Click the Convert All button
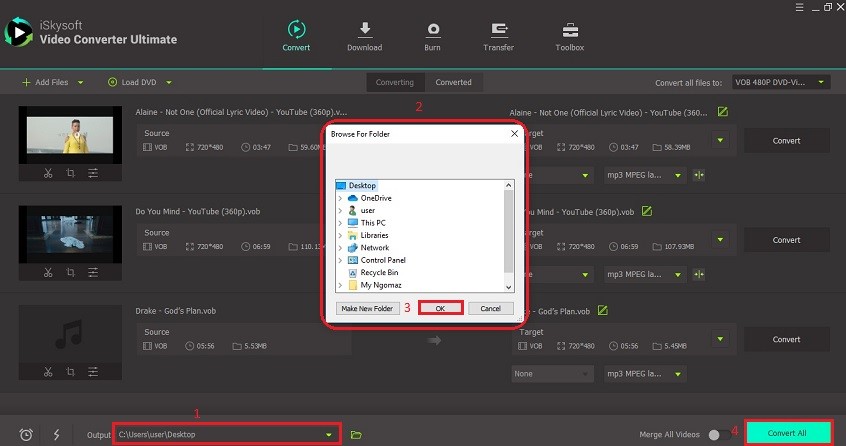 (788, 433)
